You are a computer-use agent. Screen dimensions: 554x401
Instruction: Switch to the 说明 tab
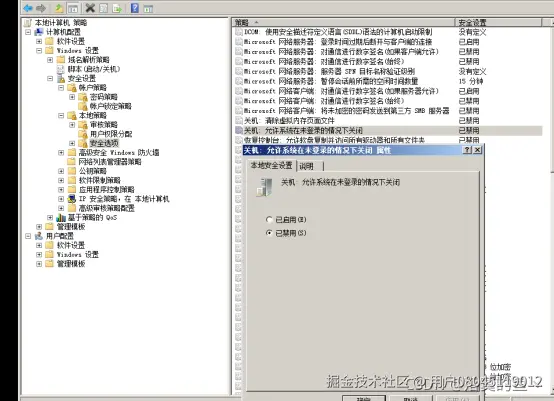click(309, 166)
